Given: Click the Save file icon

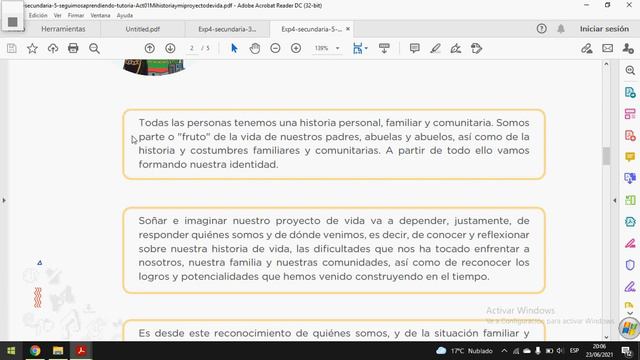Looking at the screenshot, I should click(11, 49).
